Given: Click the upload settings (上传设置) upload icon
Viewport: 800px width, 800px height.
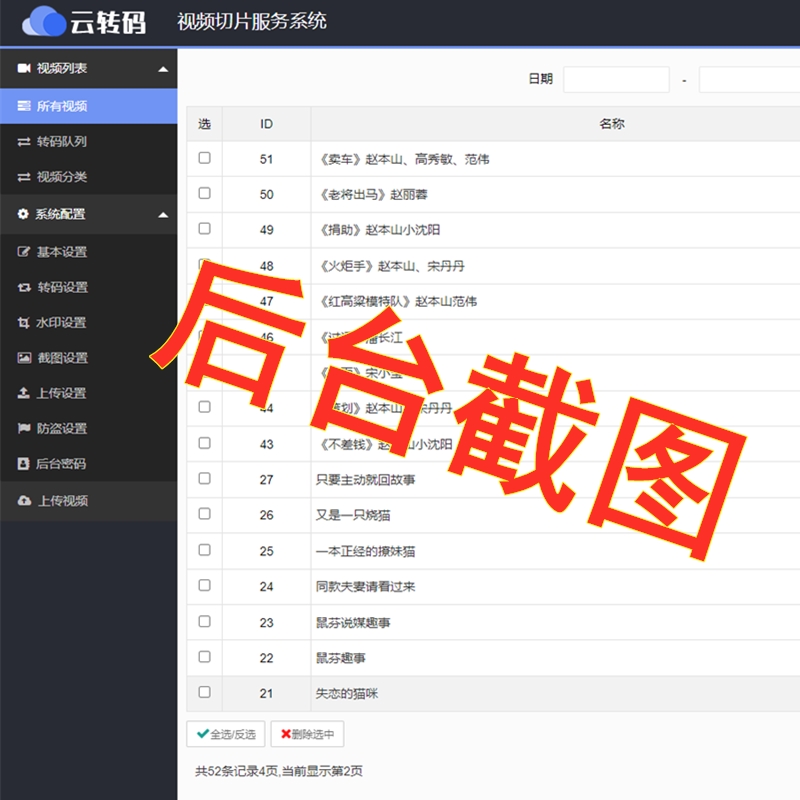Looking at the screenshot, I should click(24, 393).
